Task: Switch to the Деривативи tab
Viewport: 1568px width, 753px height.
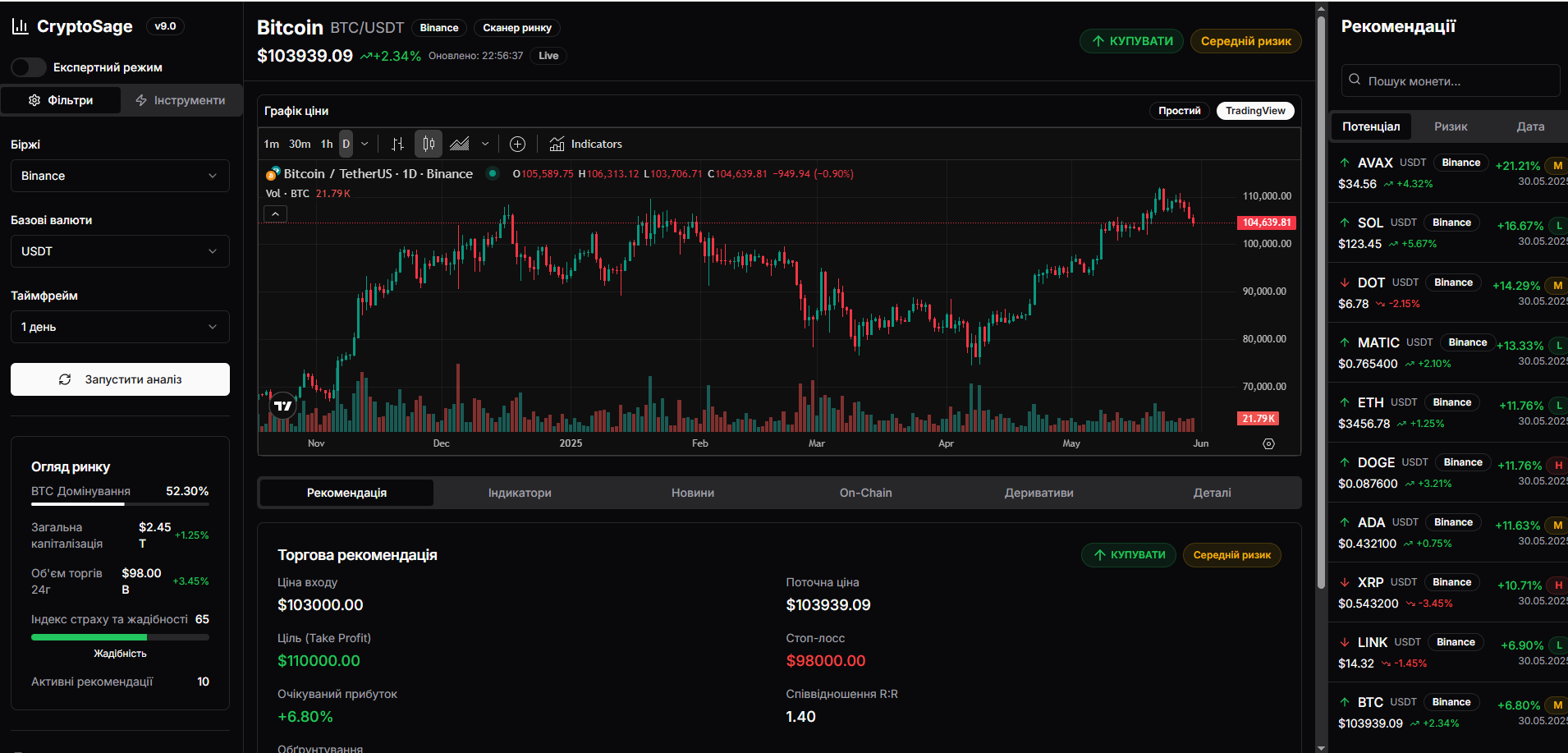Action: tap(1039, 493)
